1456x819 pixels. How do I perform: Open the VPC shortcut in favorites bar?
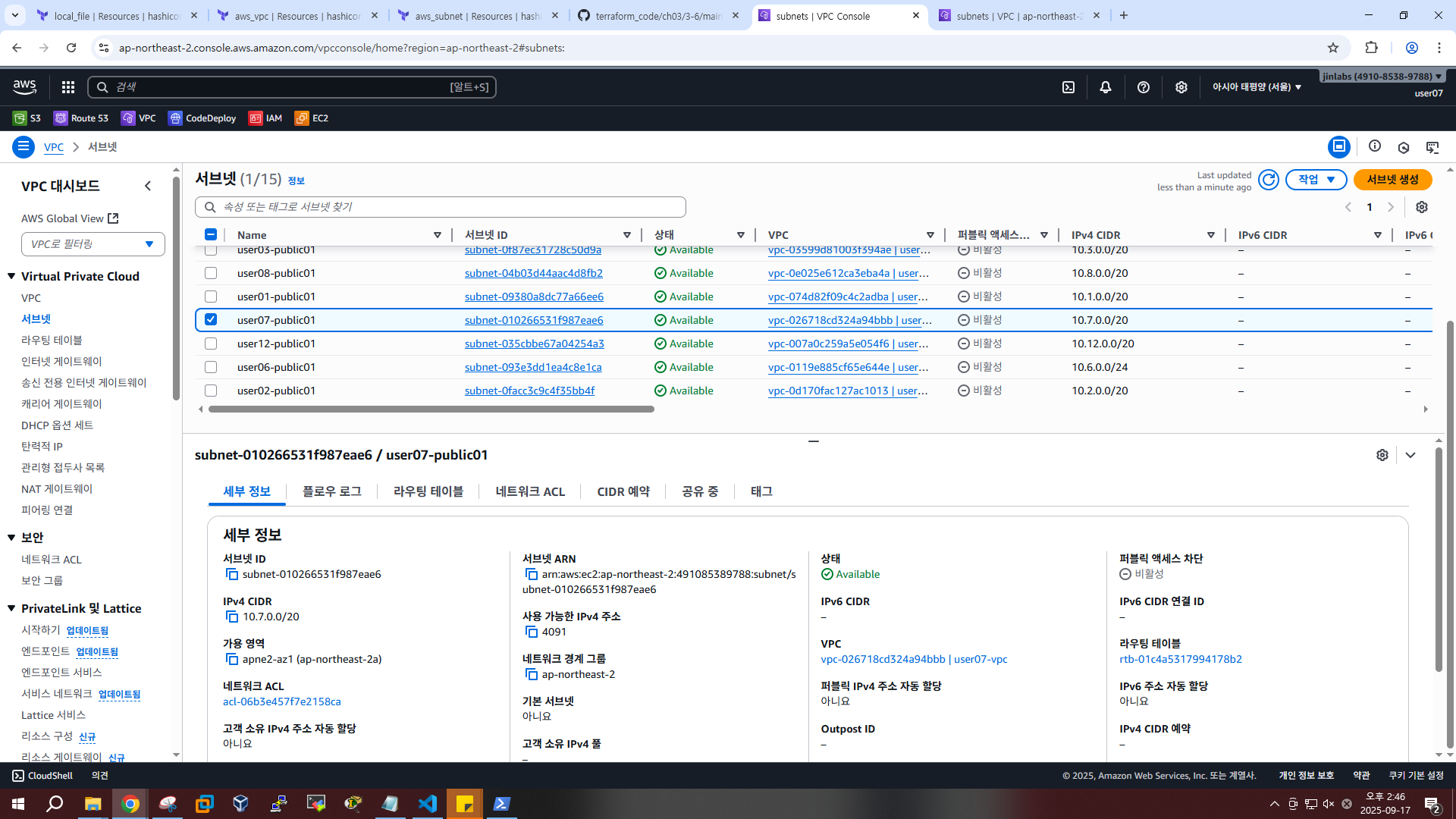[139, 118]
